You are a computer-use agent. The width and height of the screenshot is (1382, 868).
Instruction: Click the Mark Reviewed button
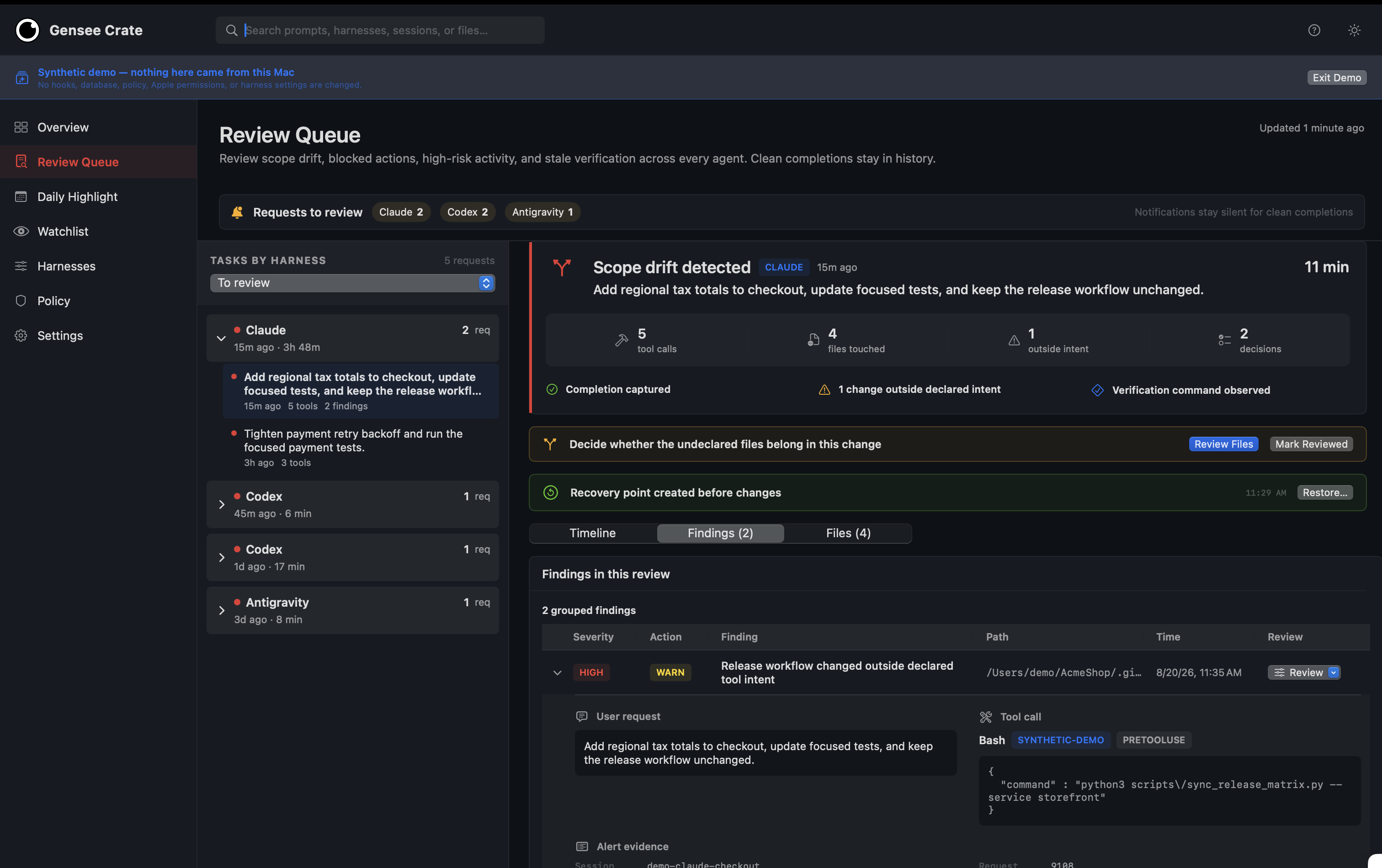[x=1312, y=444]
